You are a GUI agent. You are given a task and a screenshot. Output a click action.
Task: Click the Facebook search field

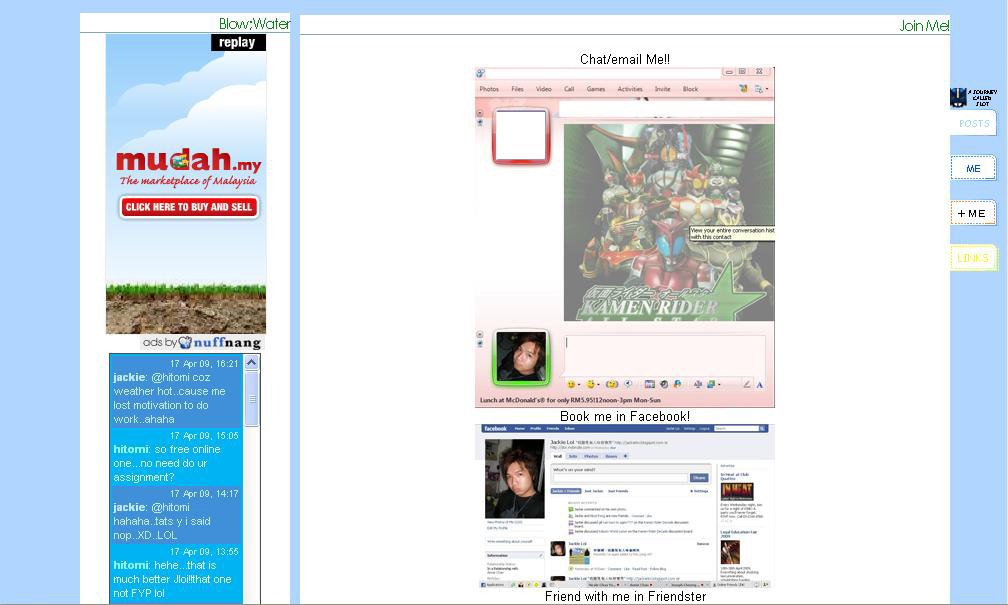coord(737,428)
